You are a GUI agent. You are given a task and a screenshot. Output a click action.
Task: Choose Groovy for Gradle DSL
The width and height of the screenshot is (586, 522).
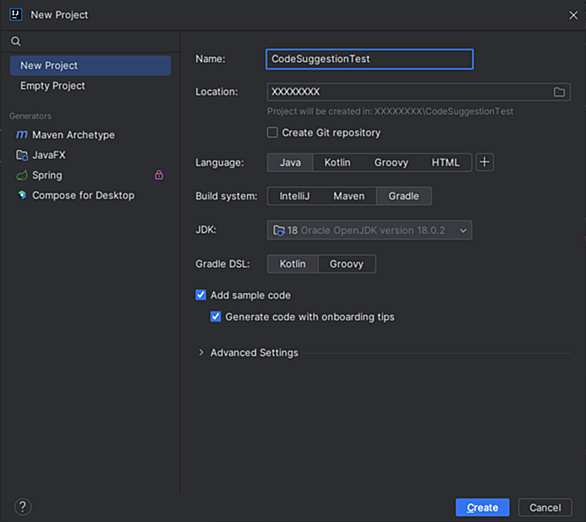346,264
